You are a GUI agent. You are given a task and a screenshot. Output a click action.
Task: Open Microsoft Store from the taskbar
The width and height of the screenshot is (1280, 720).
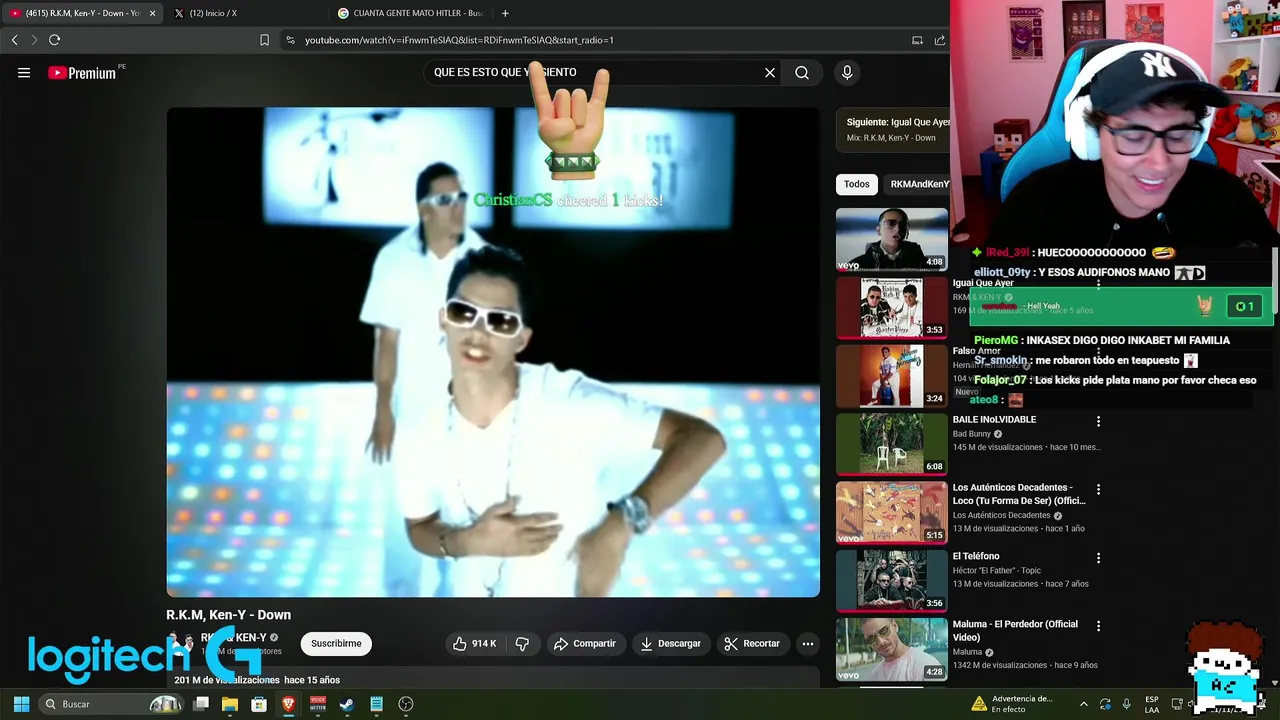[259, 704]
